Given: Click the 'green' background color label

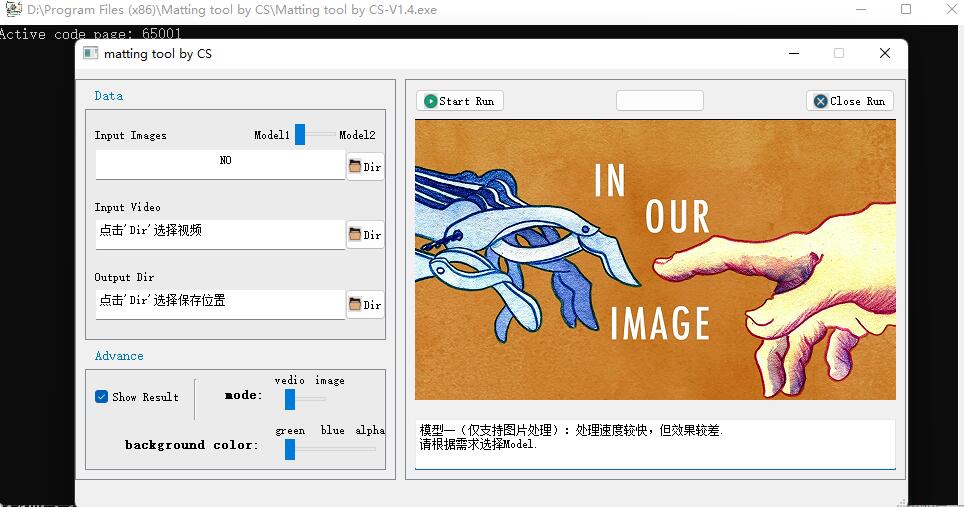Looking at the screenshot, I should click(290, 431).
